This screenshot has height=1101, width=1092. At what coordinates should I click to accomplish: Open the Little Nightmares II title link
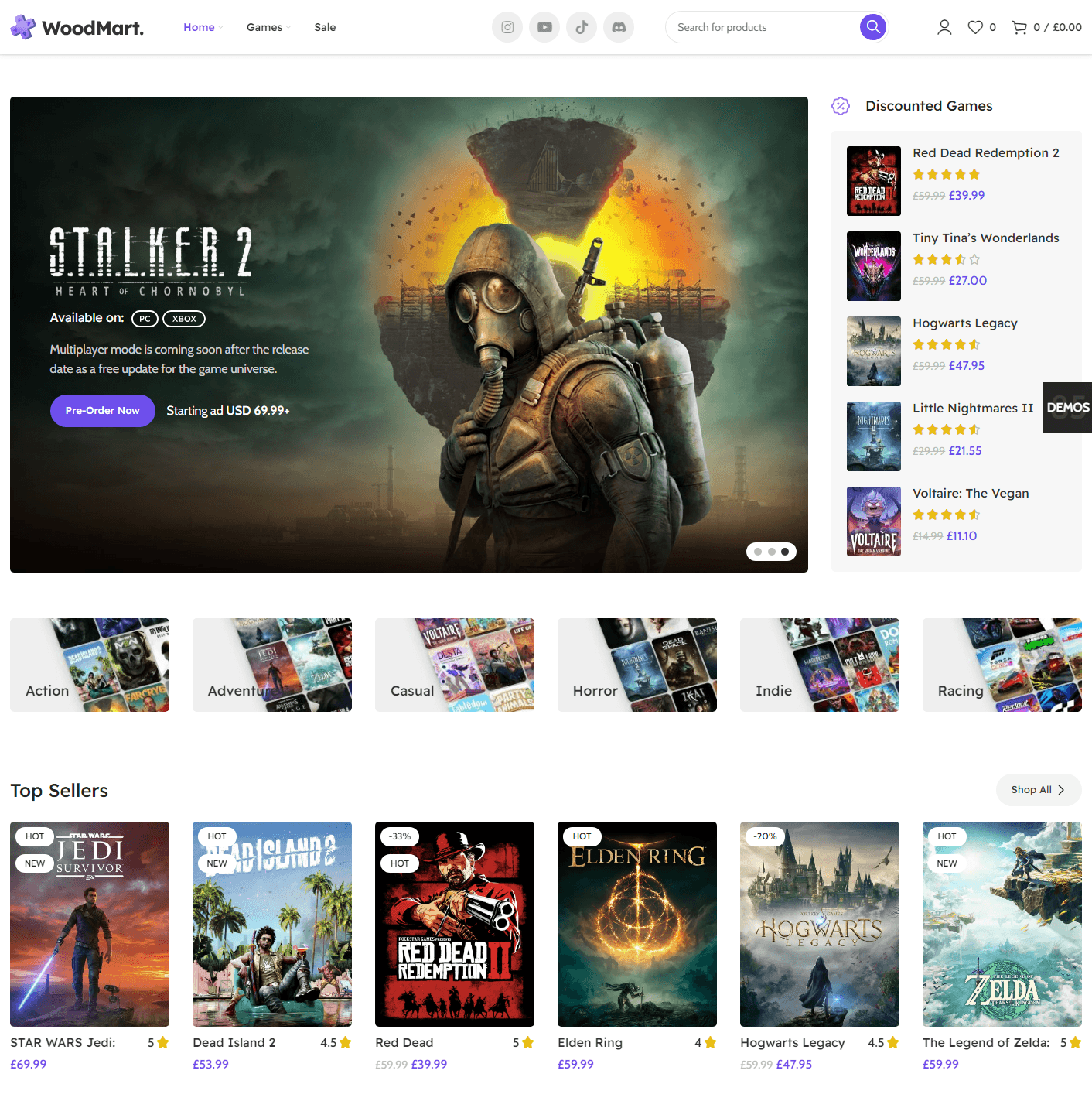coord(973,409)
